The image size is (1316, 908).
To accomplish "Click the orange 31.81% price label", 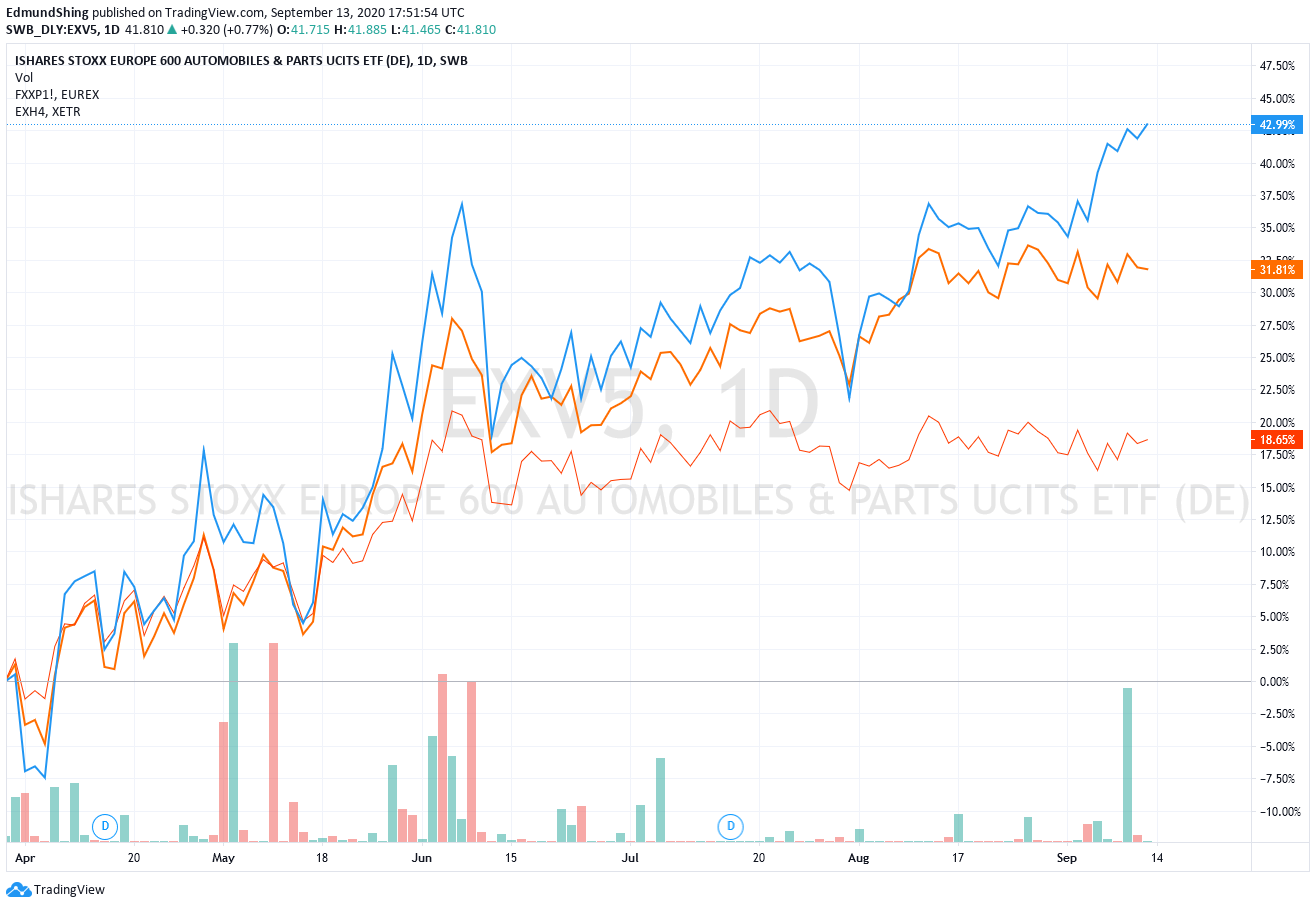I will pyautogui.click(x=1278, y=269).
